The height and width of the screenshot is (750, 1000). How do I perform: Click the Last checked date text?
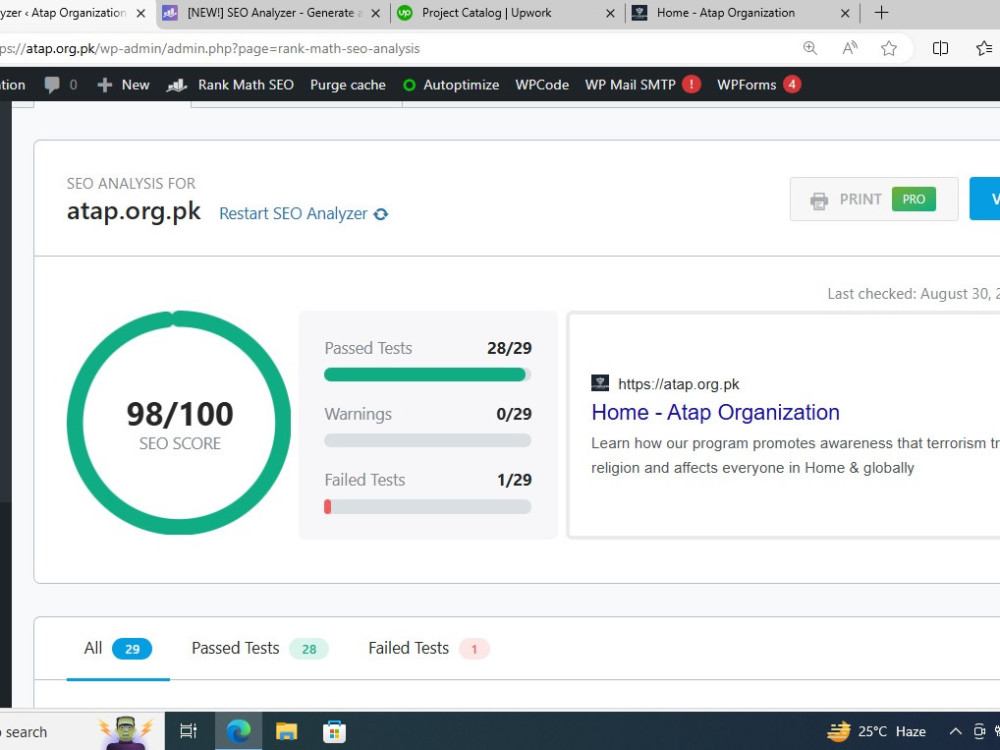[913, 294]
